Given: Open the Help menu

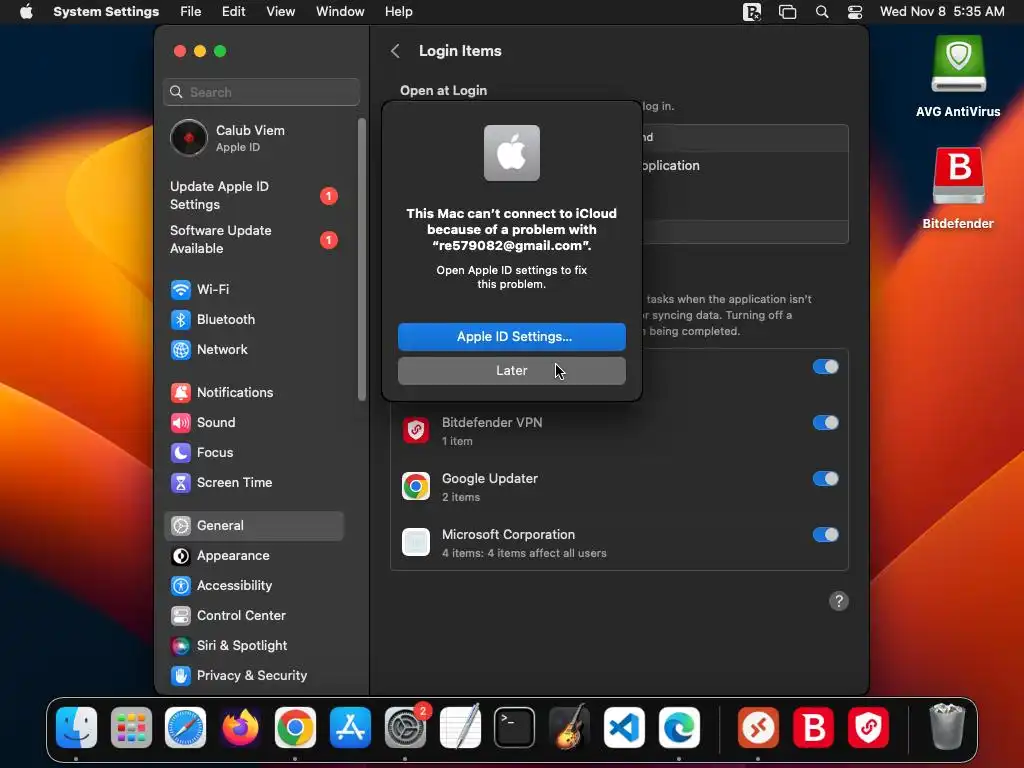Looking at the screenshot, I should click(x=398, y=12).
